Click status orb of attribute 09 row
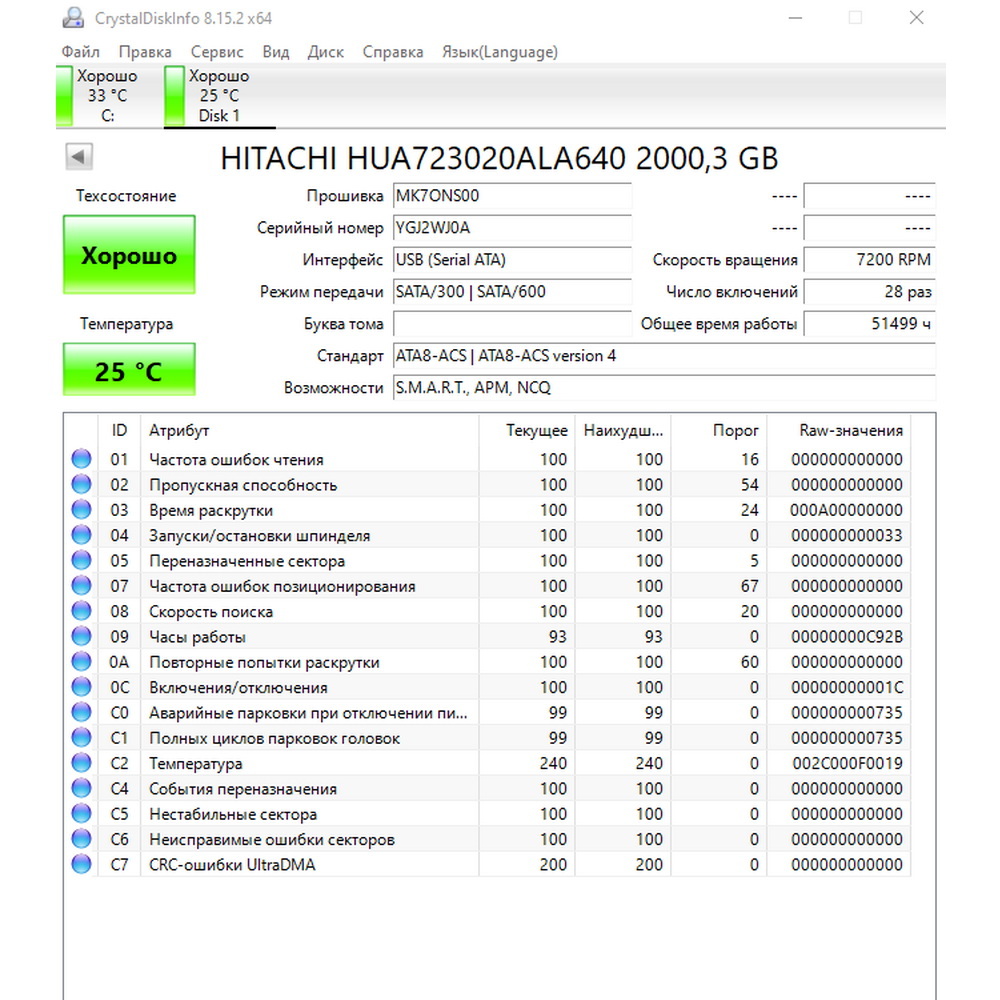Image resolution: width=1000 pixels, height=1000 pixels. [81, 636]
